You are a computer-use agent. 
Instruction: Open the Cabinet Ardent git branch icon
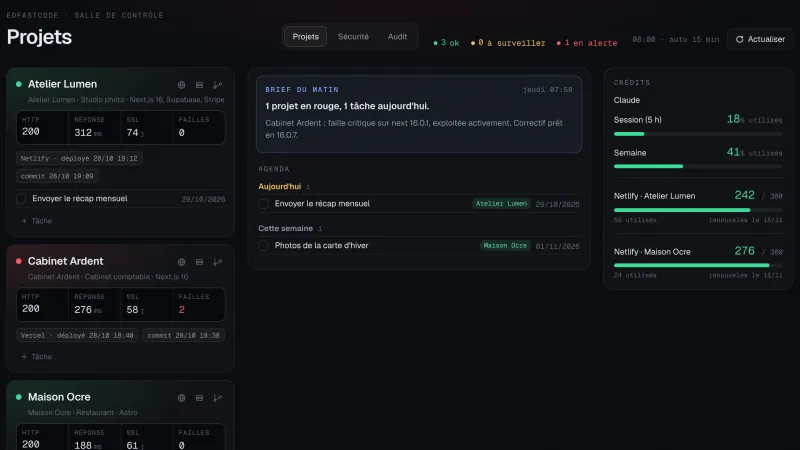coord(217,262)
